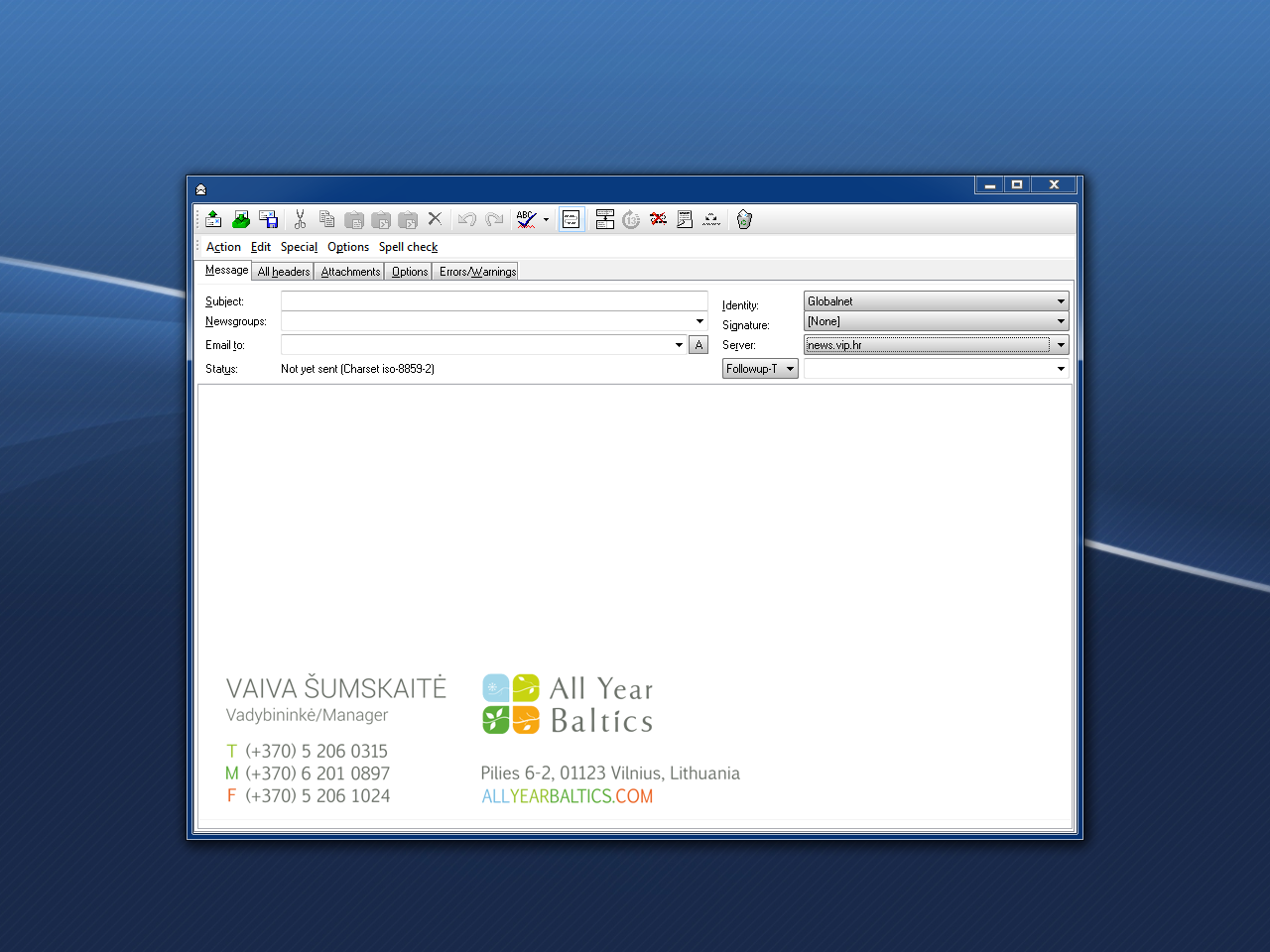Viewport: 1270px width, 952px height.
Task: Run the ABC spell check icon
Action: tap(526, 219)
